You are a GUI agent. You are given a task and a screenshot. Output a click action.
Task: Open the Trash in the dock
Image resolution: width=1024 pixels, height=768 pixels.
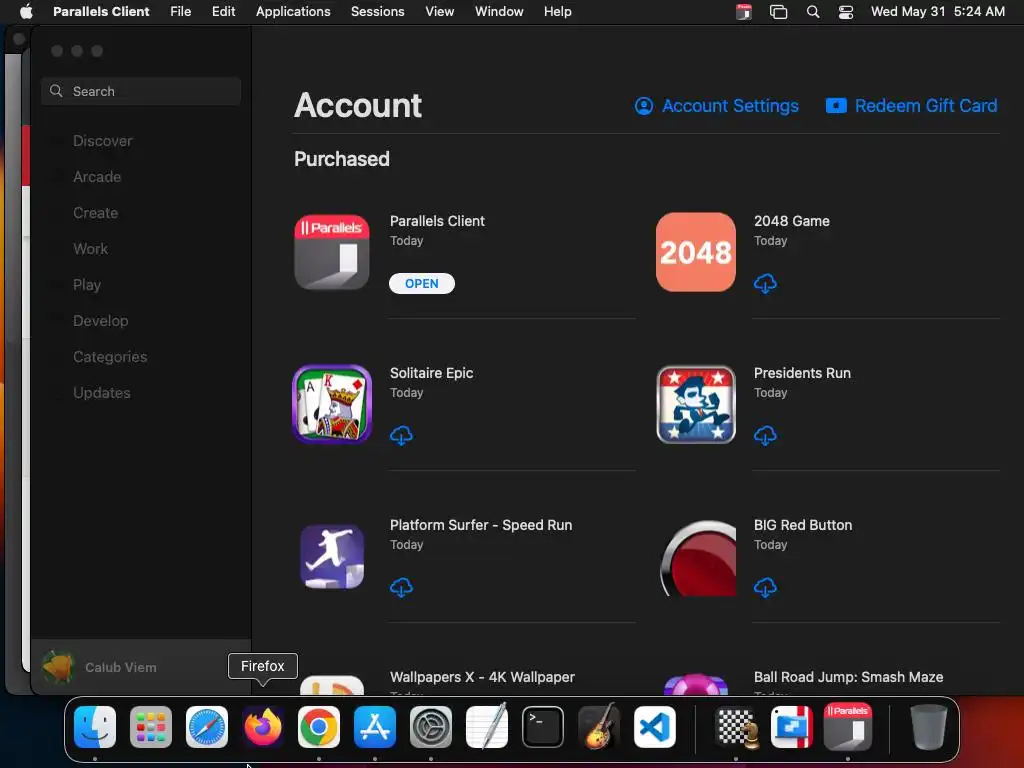coord(929,727)
